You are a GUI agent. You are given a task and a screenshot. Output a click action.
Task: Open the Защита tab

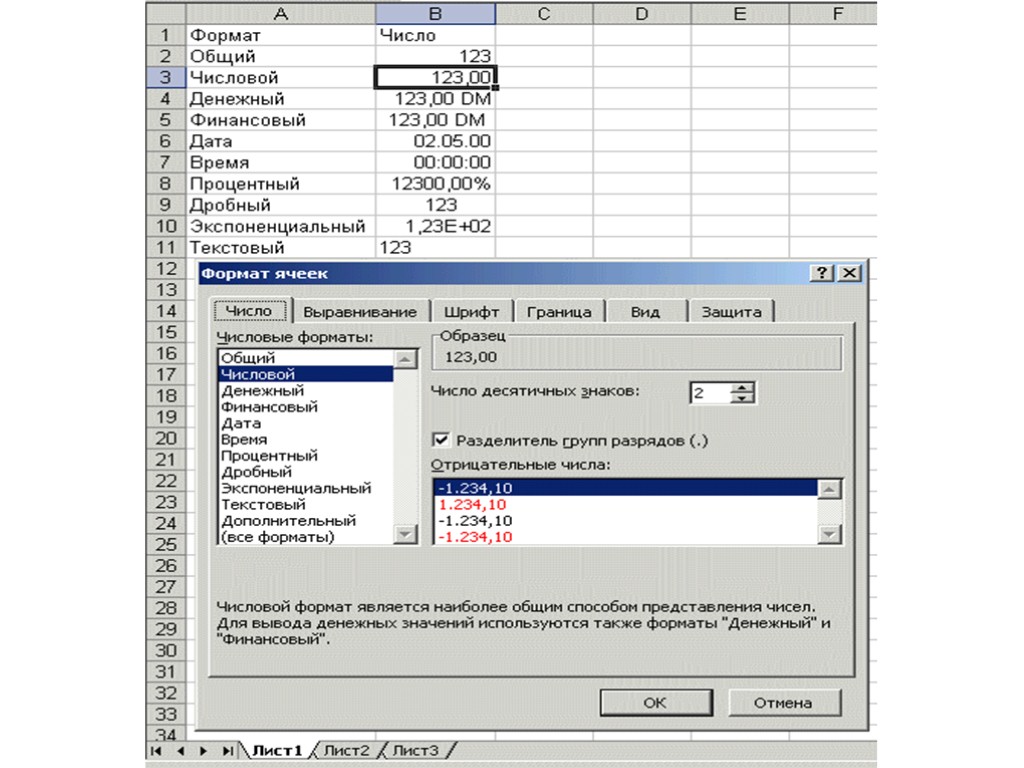(731, 312)
